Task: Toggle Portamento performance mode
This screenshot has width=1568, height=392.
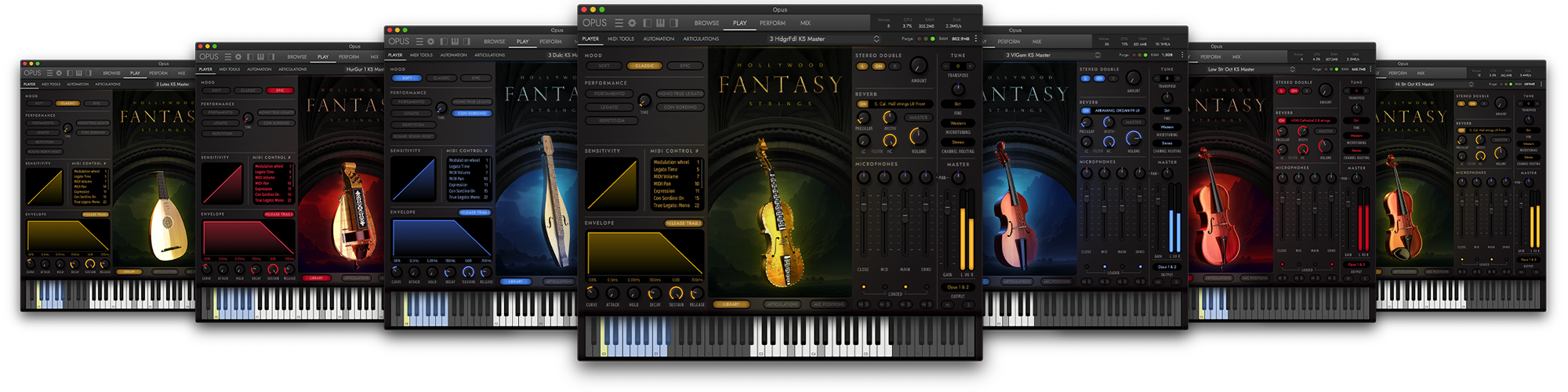Action: [x=609, y=93]
